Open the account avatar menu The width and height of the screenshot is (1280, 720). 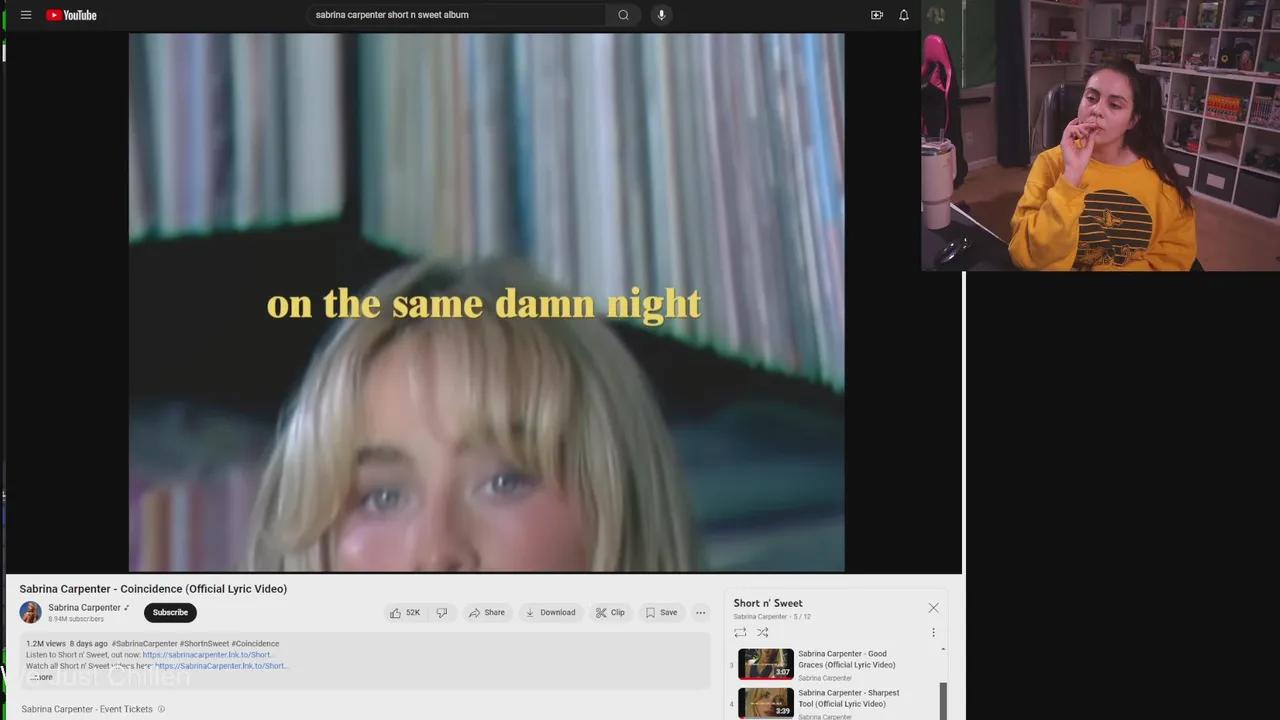tap(936, 15)
